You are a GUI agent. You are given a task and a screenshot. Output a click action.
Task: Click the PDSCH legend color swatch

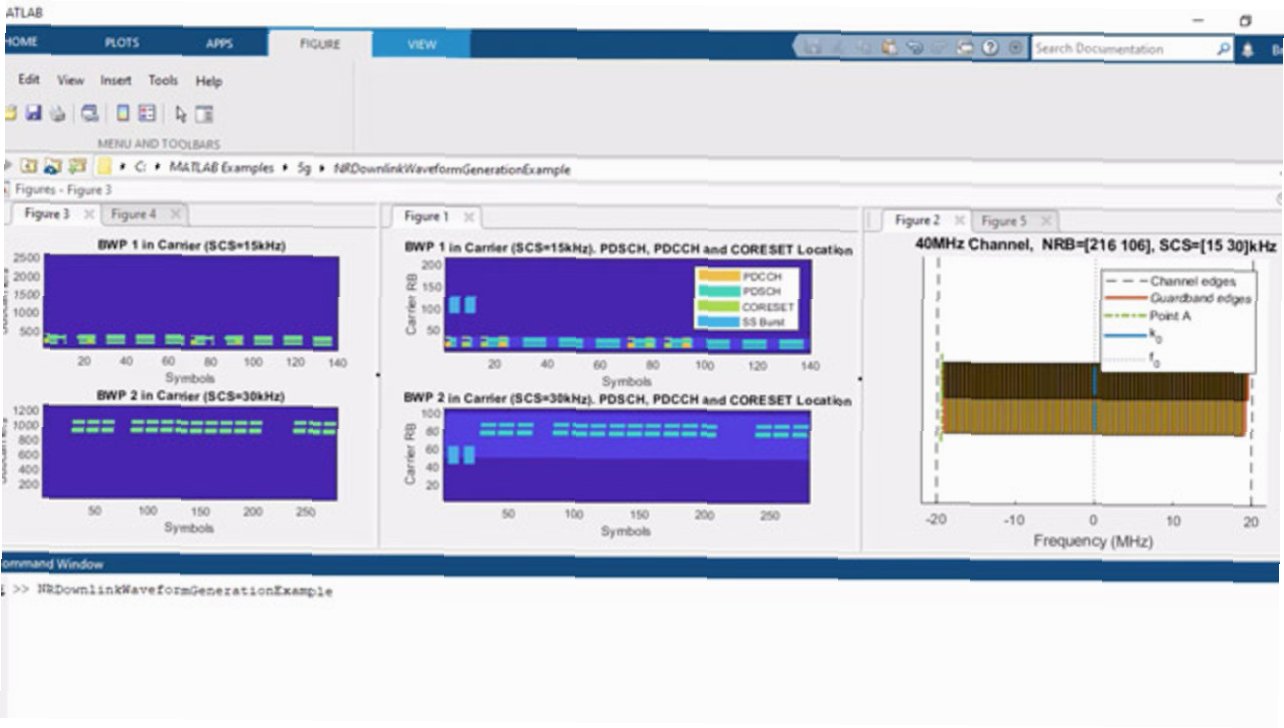(x=718, y=290)
